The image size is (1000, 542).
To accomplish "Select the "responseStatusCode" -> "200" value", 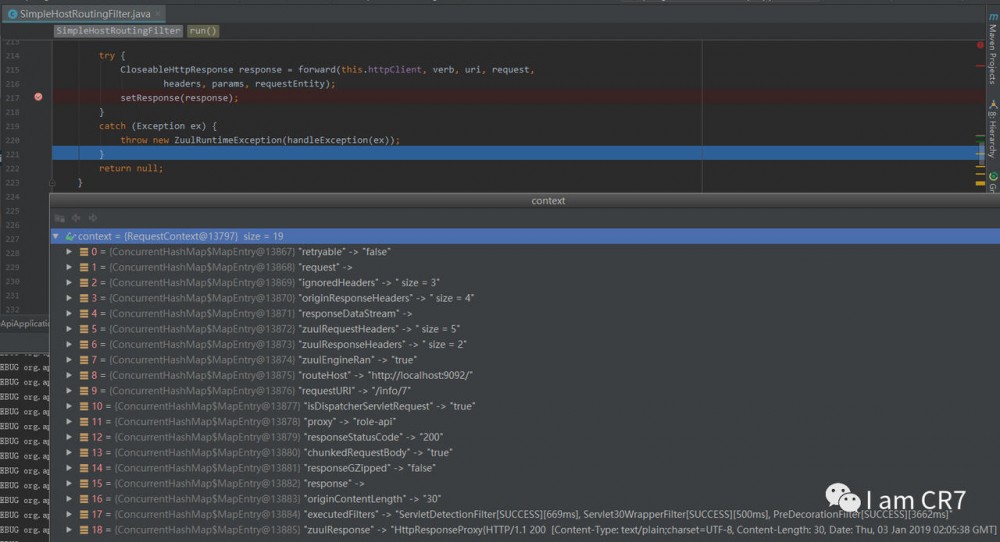I will (374, 437).
